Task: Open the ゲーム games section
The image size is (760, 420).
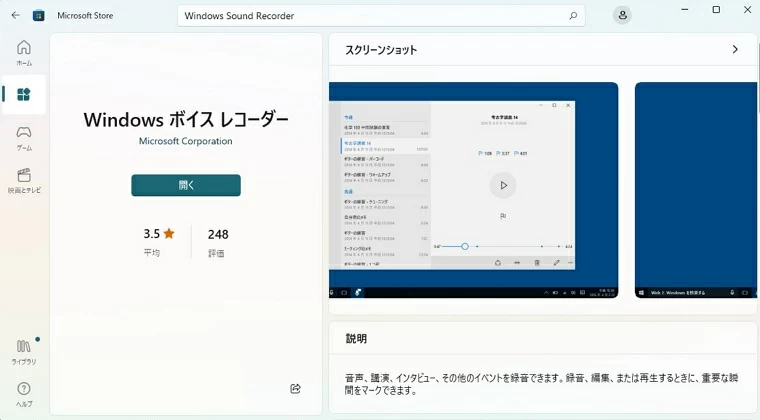Action: (24, 139)
